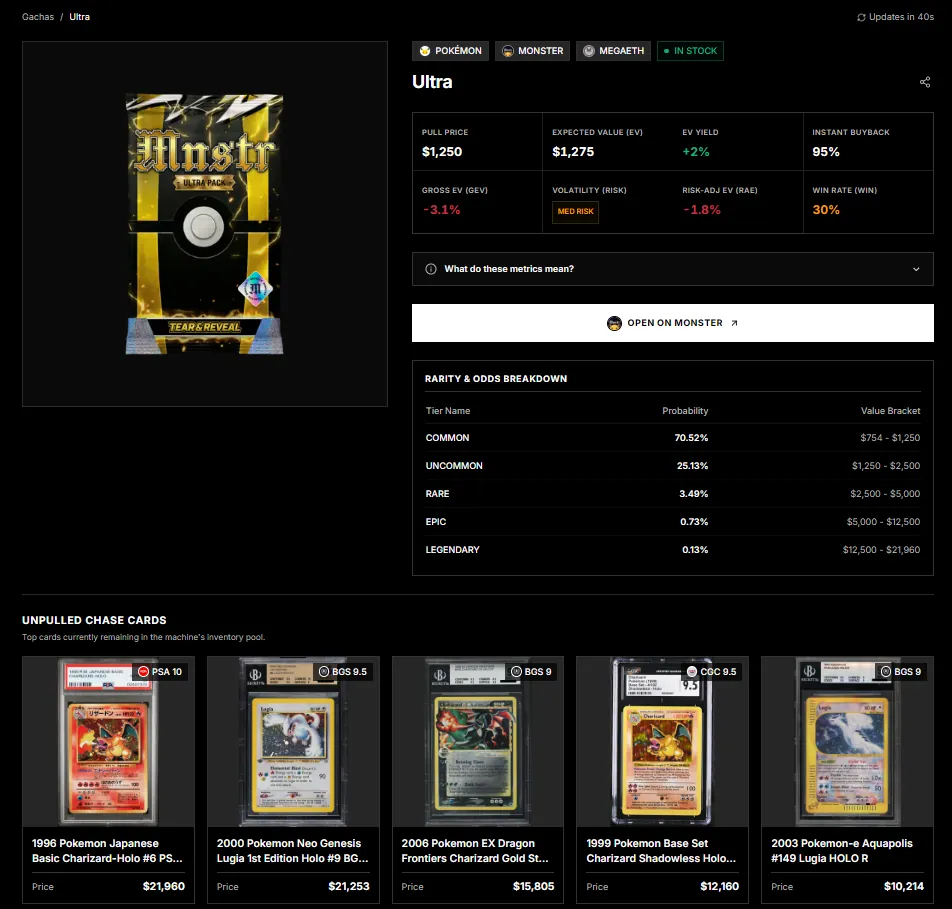This screenshot has width=952, height=909.
Task: Click the refresh icon beside Updates timer
Action: (x=861, y=18)
